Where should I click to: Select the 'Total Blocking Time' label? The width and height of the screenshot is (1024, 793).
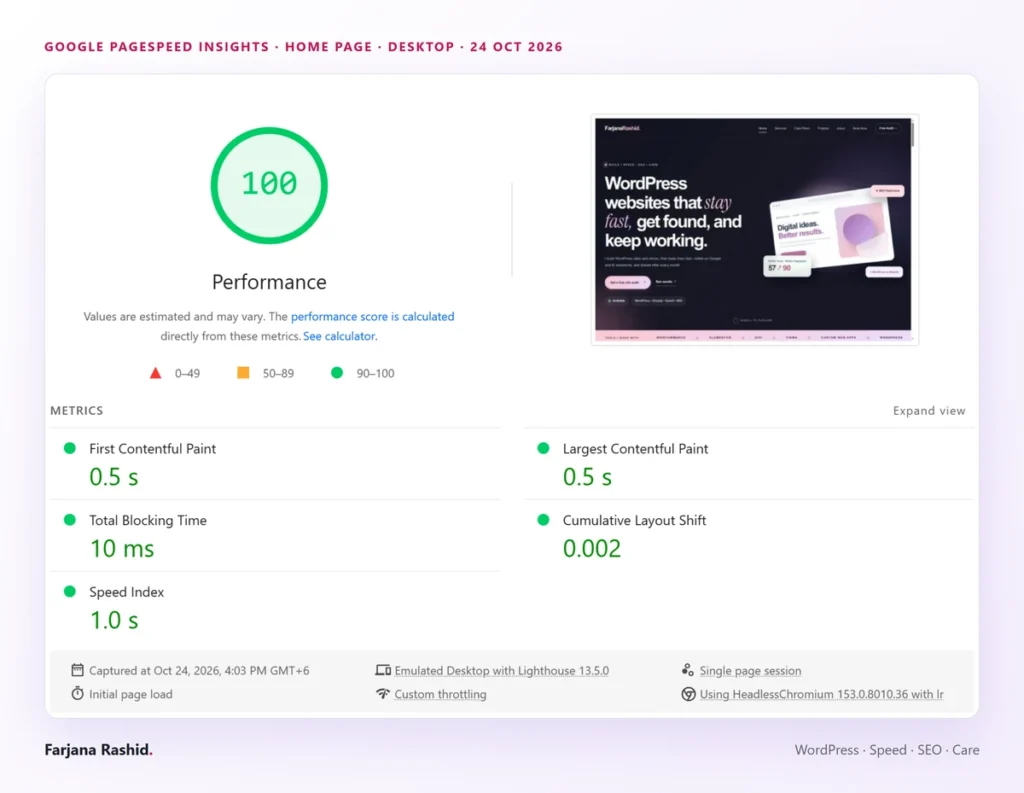(148, 521)
